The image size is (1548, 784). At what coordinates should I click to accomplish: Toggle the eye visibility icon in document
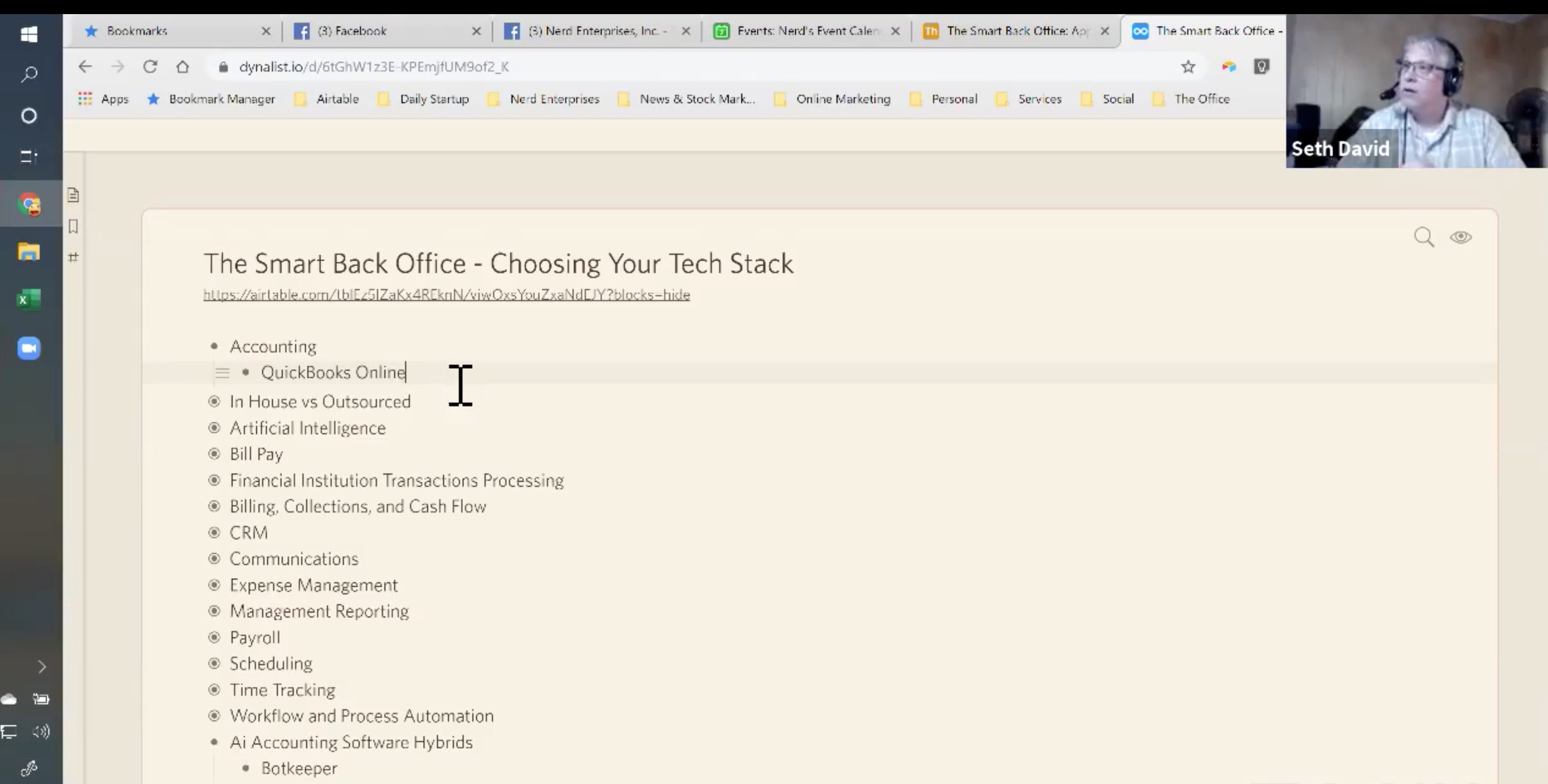(1460, 237)
